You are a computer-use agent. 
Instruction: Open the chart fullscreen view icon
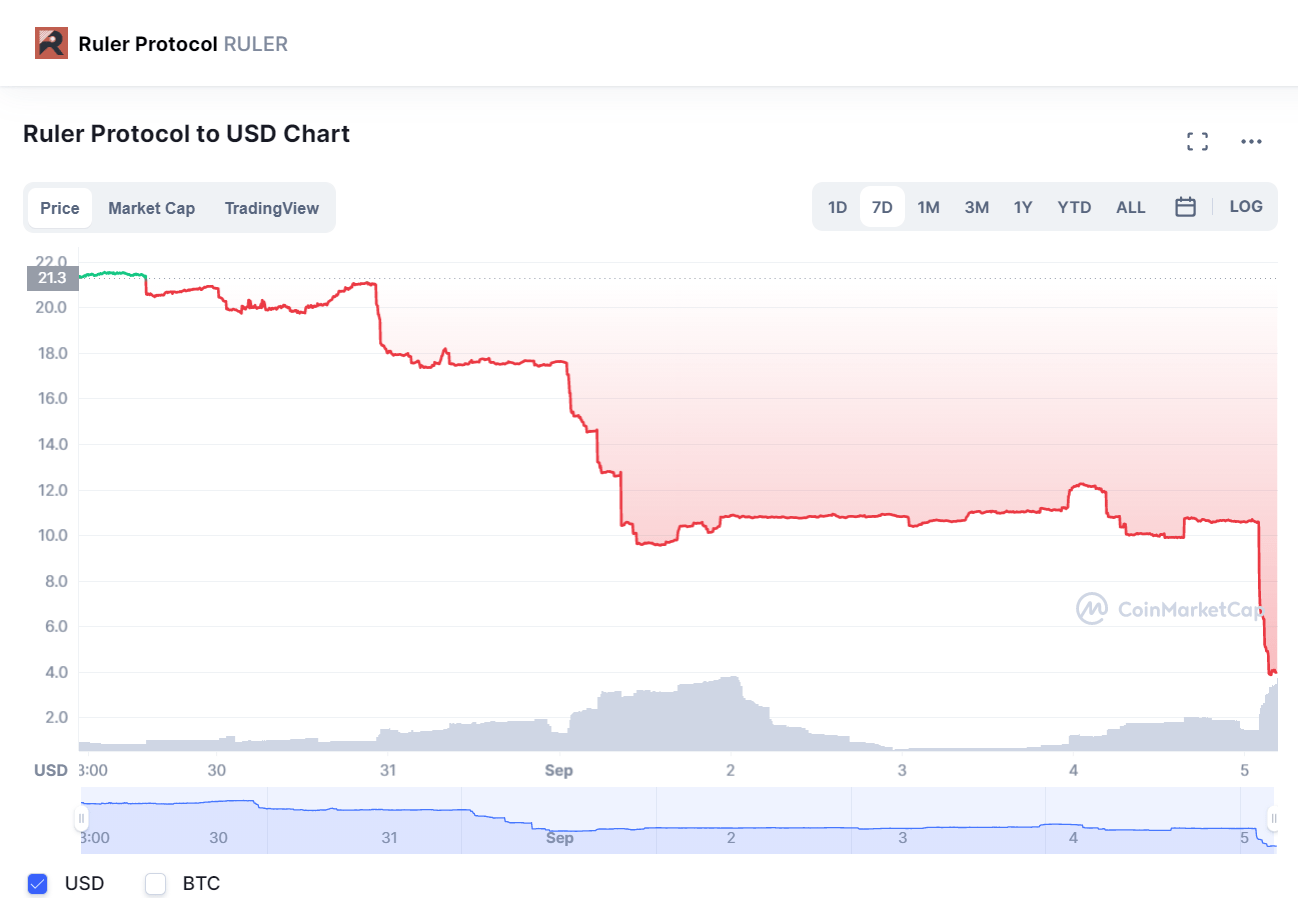pyautogui.click(x=1197, y=141)
